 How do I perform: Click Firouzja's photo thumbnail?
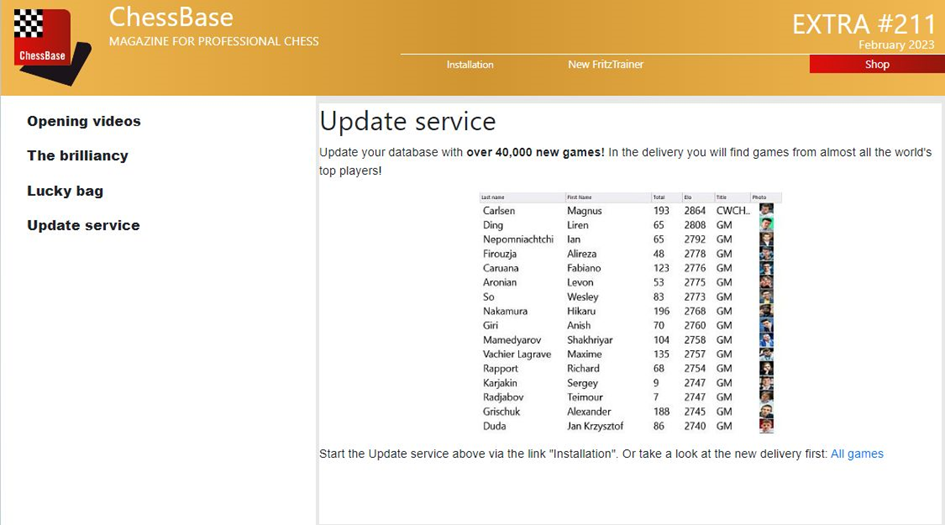tap(766, 254)
